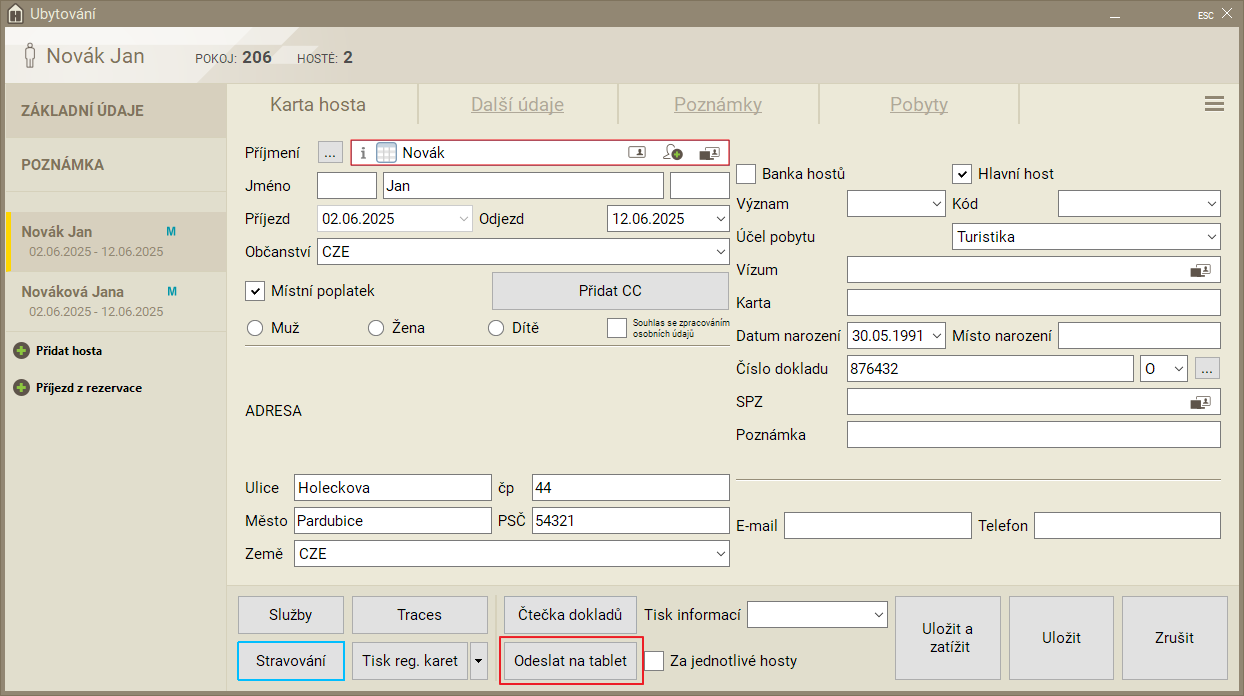The width and height of the screenshot is (1244, 696).
Task: Click the green plus icon for Příjezd z rezervace
Action: [21, 387]
